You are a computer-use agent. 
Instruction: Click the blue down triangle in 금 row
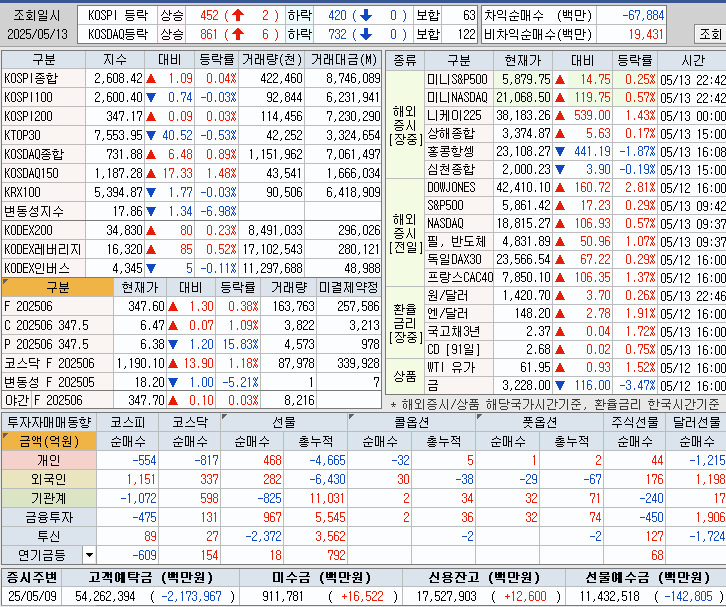pyautogui.click(x=560, y=385)
